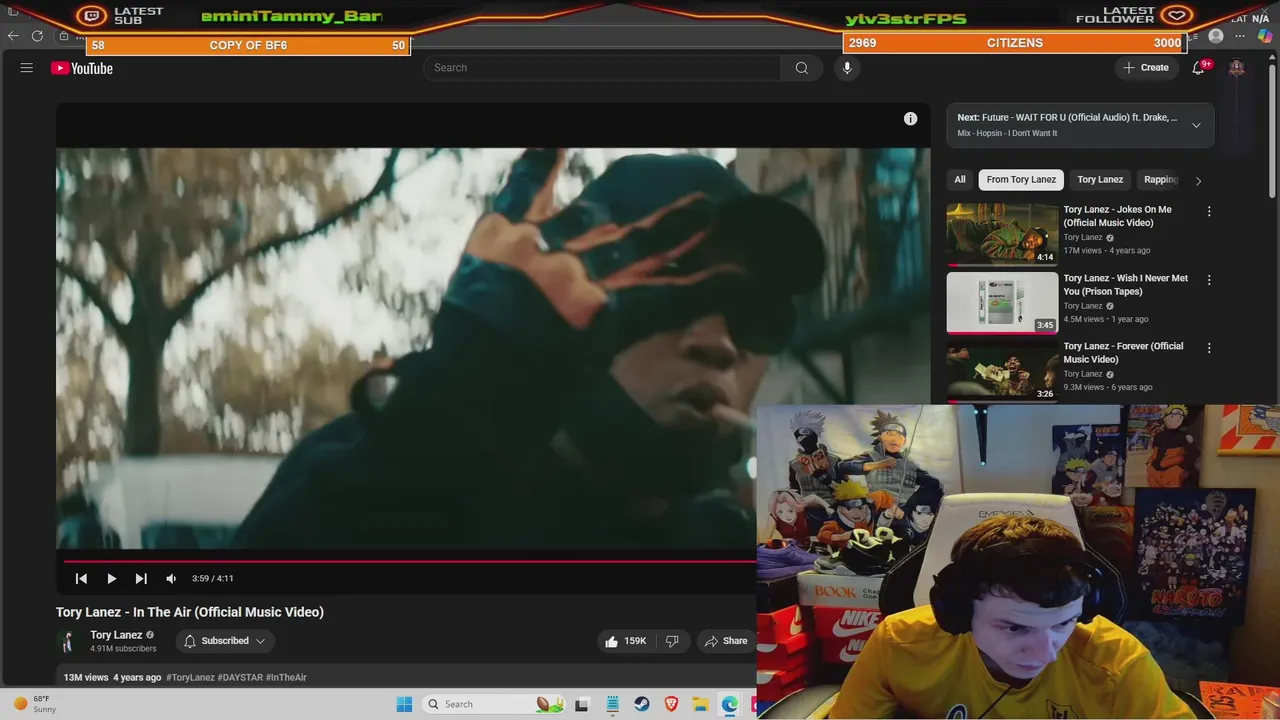
Task: Like the video with thumbs up
Action: pyautogui.click(x=626, y=641)
